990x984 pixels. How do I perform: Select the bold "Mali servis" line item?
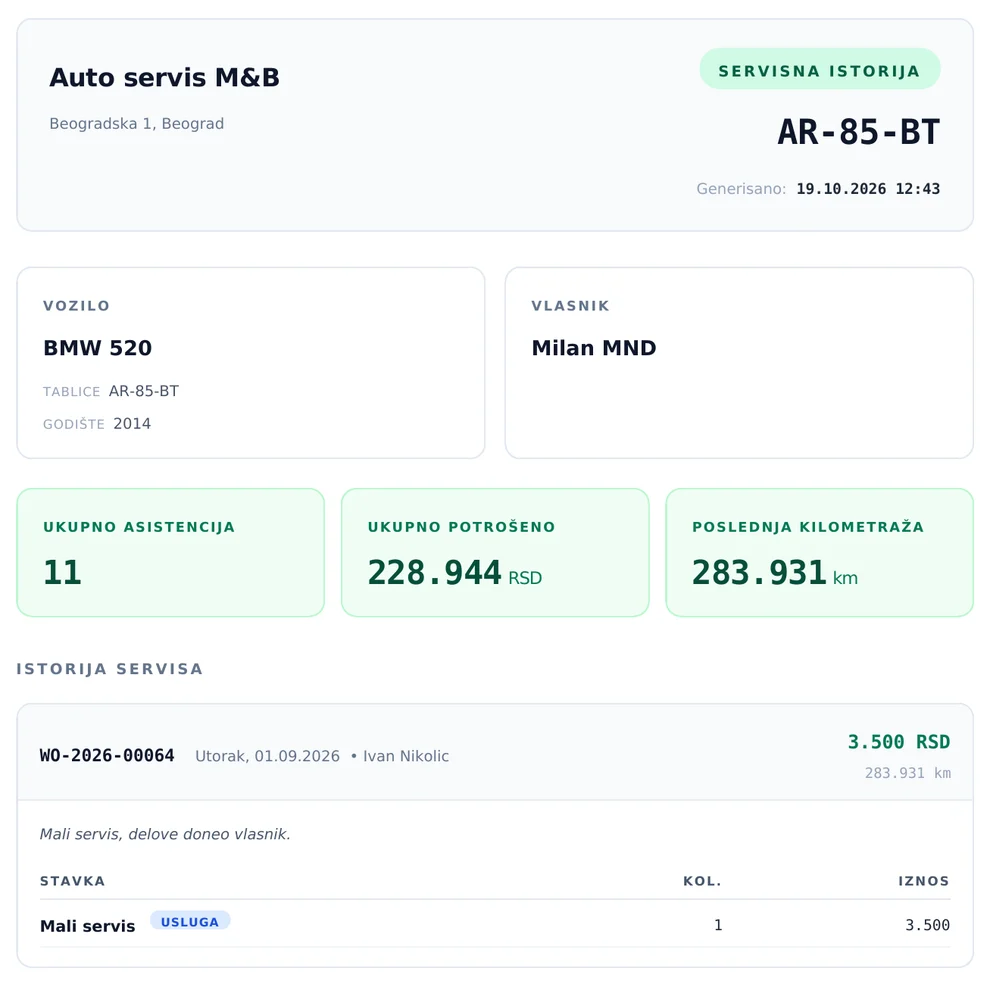pyautogui.click(x=87, y=926)
